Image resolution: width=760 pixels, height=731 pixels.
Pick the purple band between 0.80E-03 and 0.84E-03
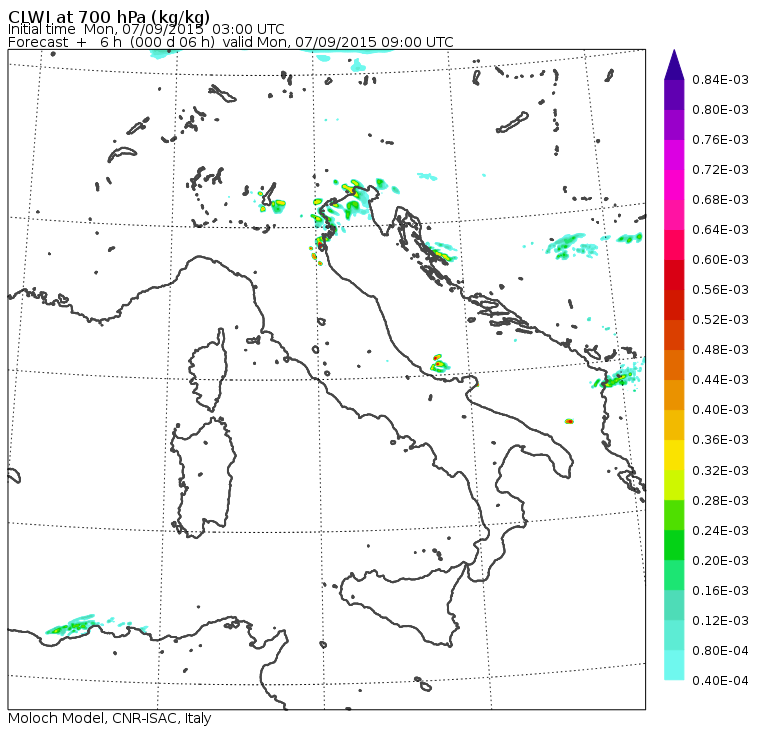click(x=674, y=95)
